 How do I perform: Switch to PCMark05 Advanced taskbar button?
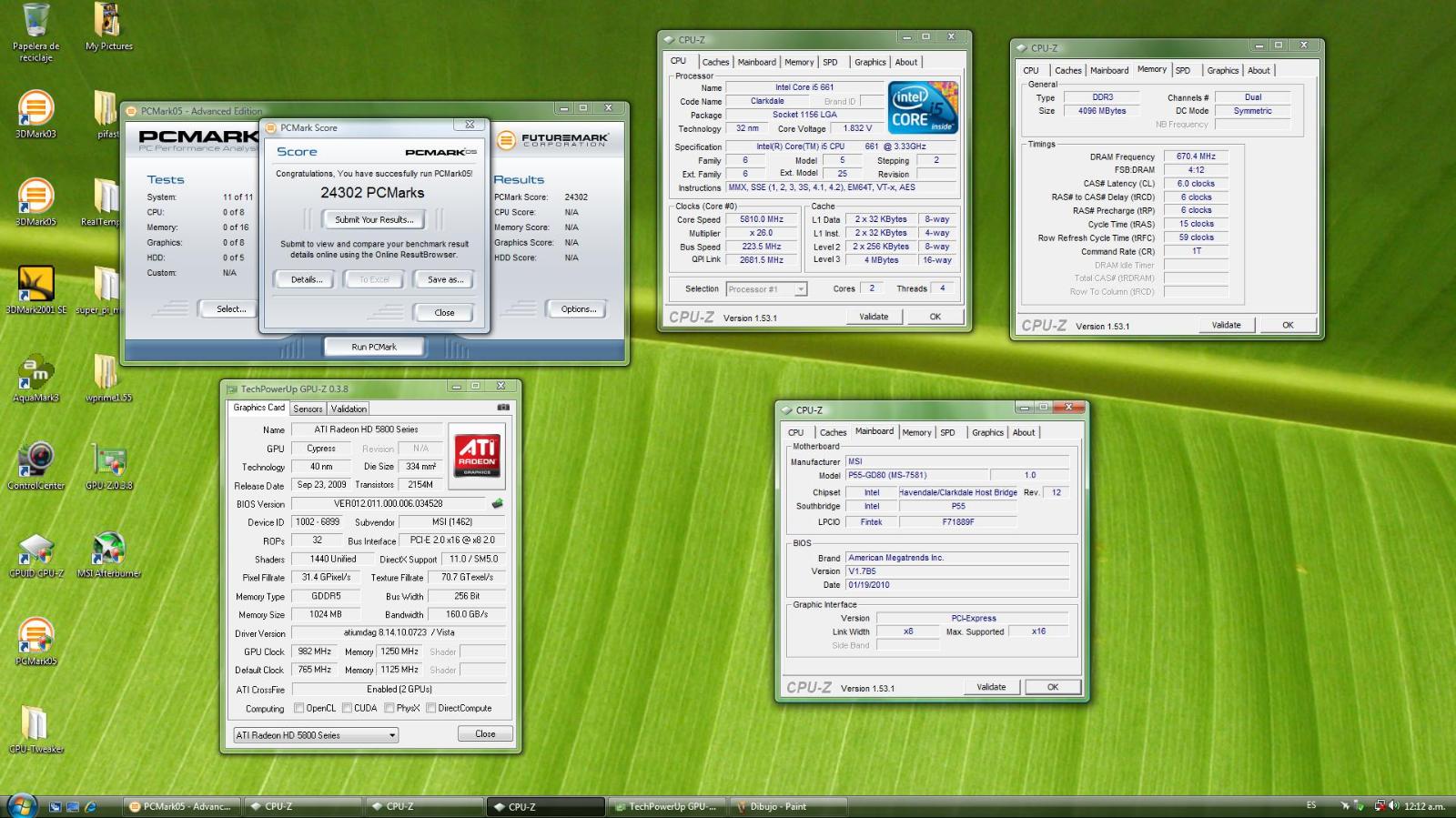[181, 806]
